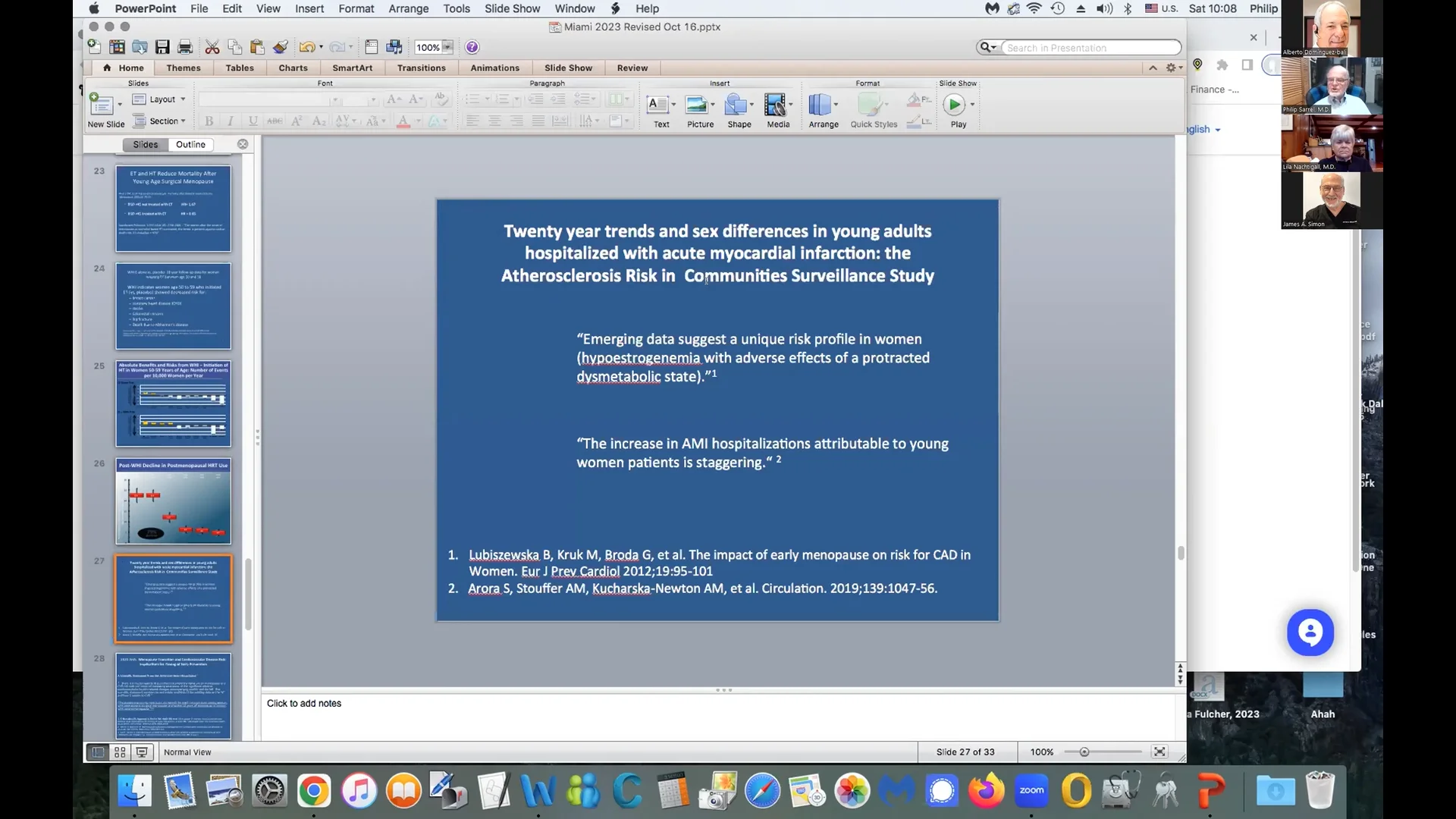Open the Review ribbon tab
The width and height of the screenshot is (1456, 819).
[x=632, y=67]
